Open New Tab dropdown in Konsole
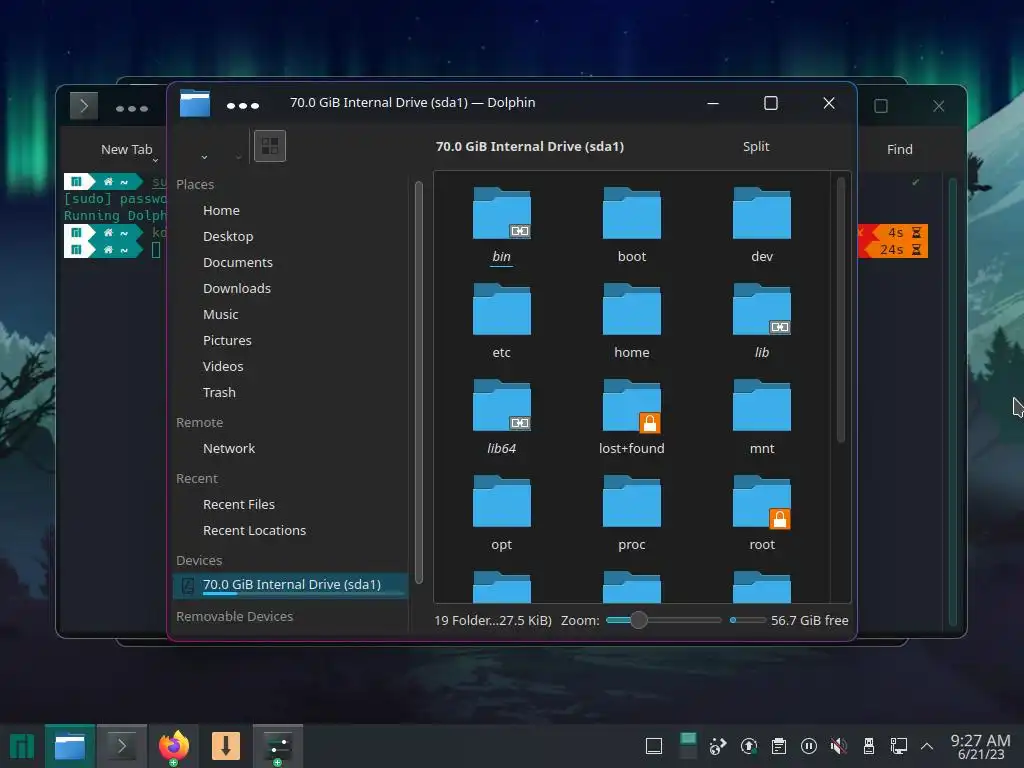Viewport: 1024px width, 768px height. point(155,161)
